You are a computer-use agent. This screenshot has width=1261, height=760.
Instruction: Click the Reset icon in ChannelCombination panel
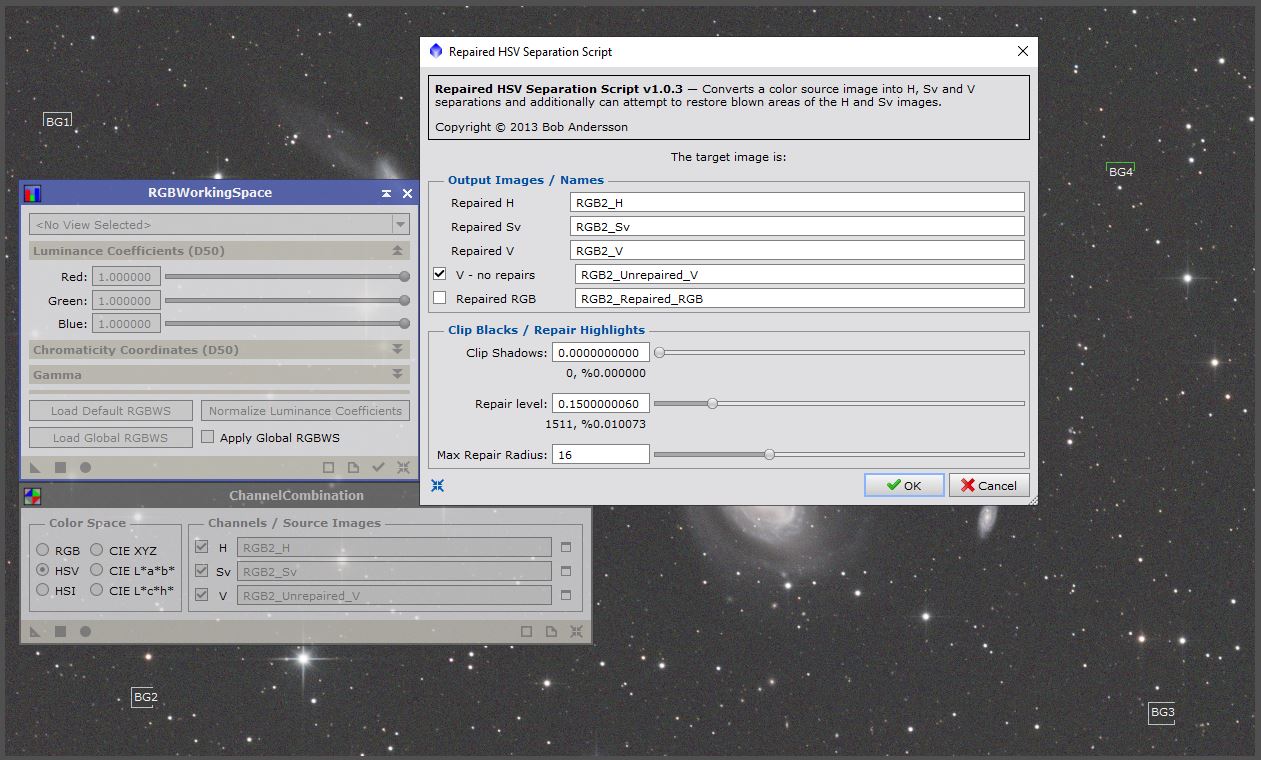click(x=576, y=631)
